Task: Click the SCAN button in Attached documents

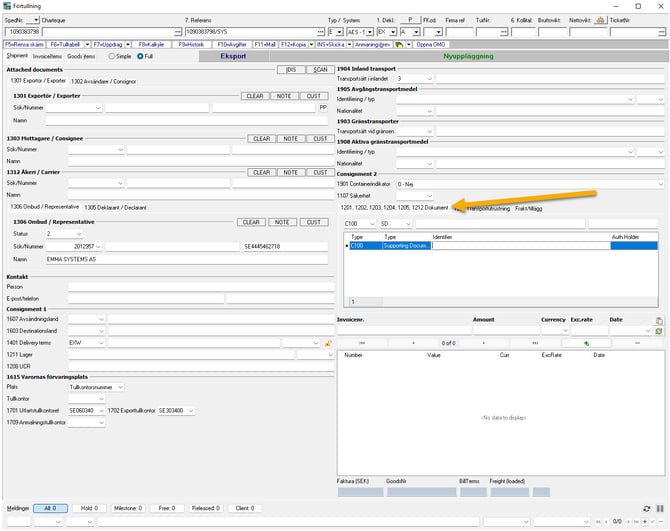Action: pos(319,70)
